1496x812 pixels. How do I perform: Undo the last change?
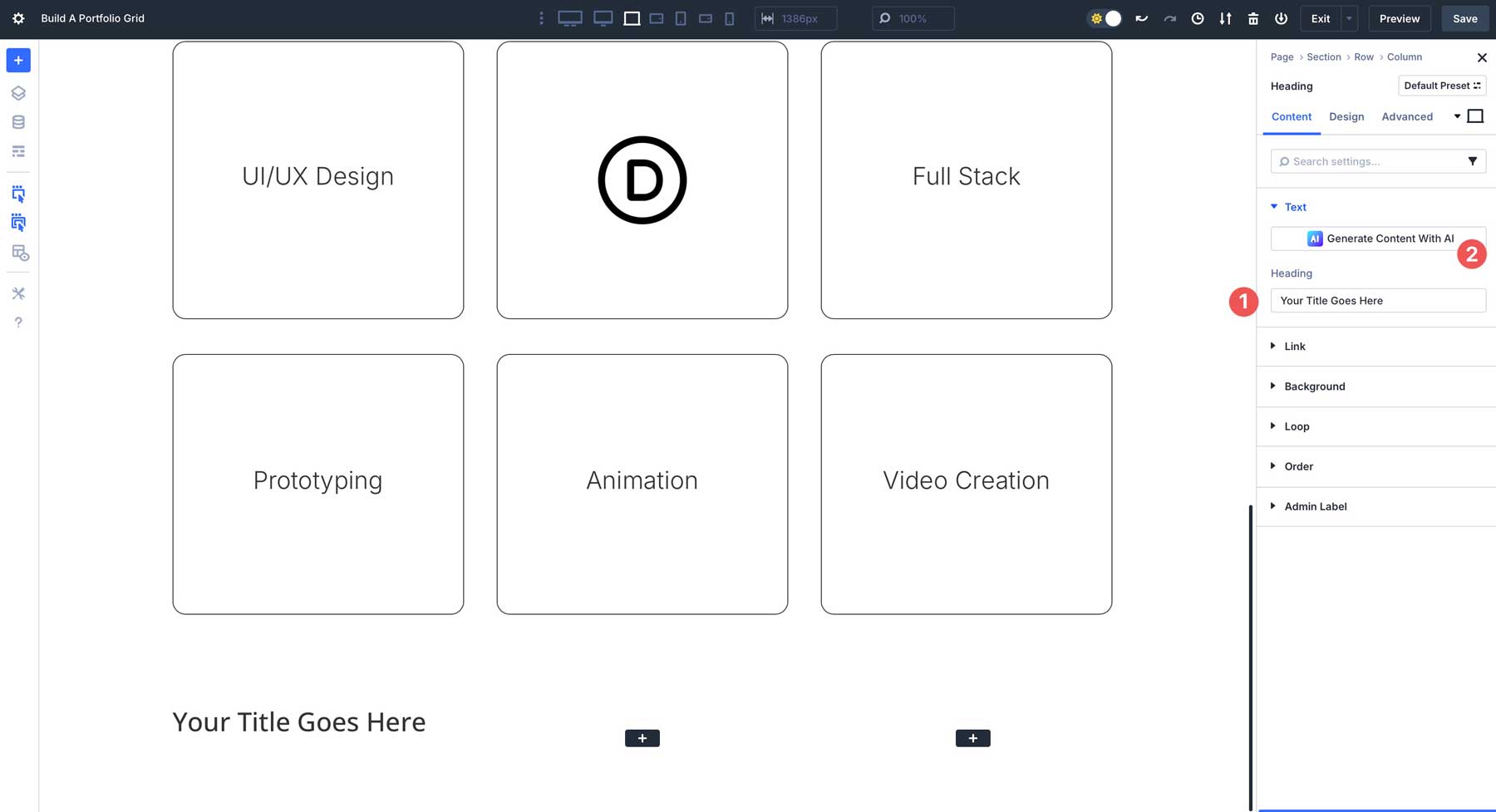click(1142, 17)
